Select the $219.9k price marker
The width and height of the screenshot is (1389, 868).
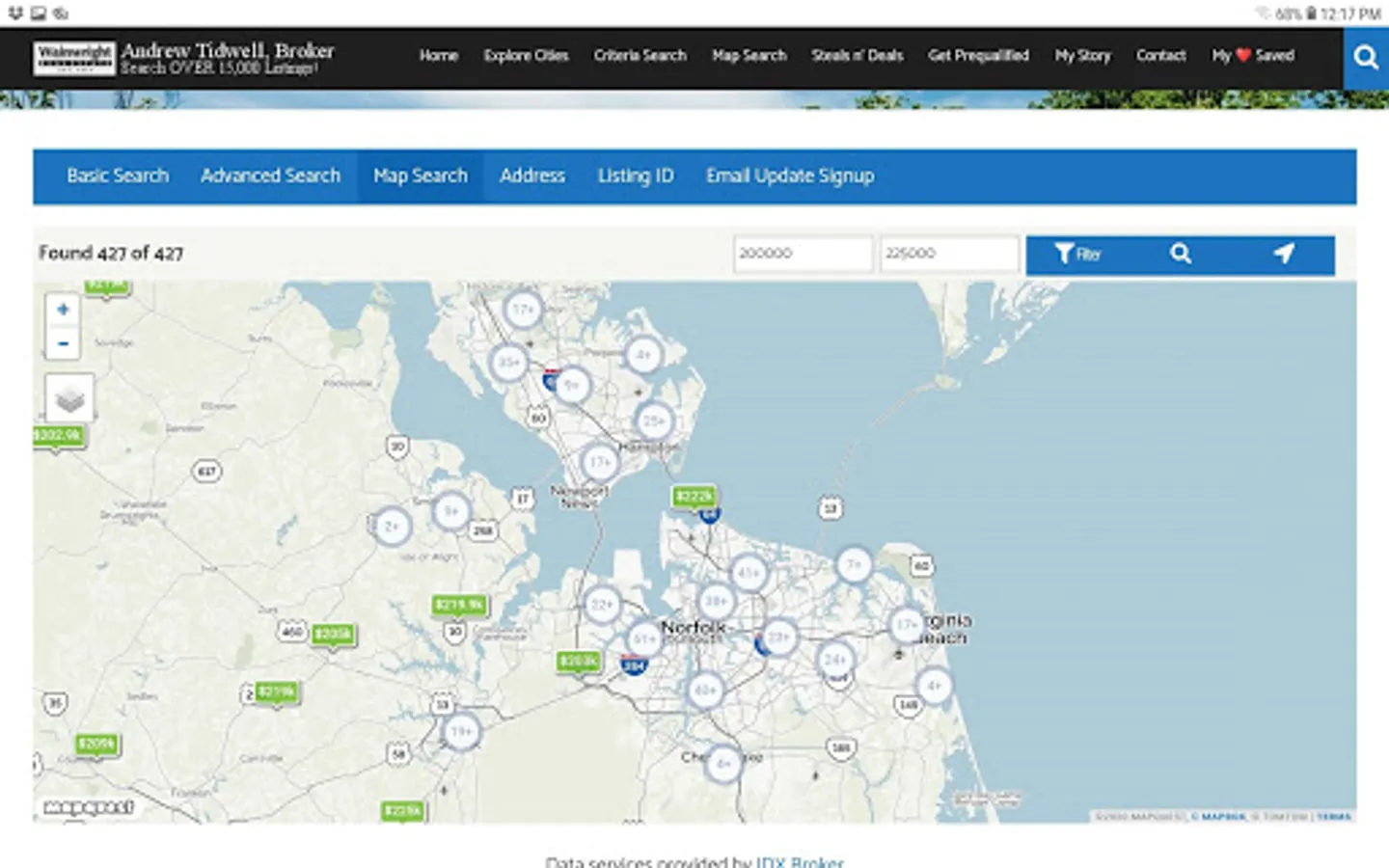pyautogui.click(x=459, y=606)
